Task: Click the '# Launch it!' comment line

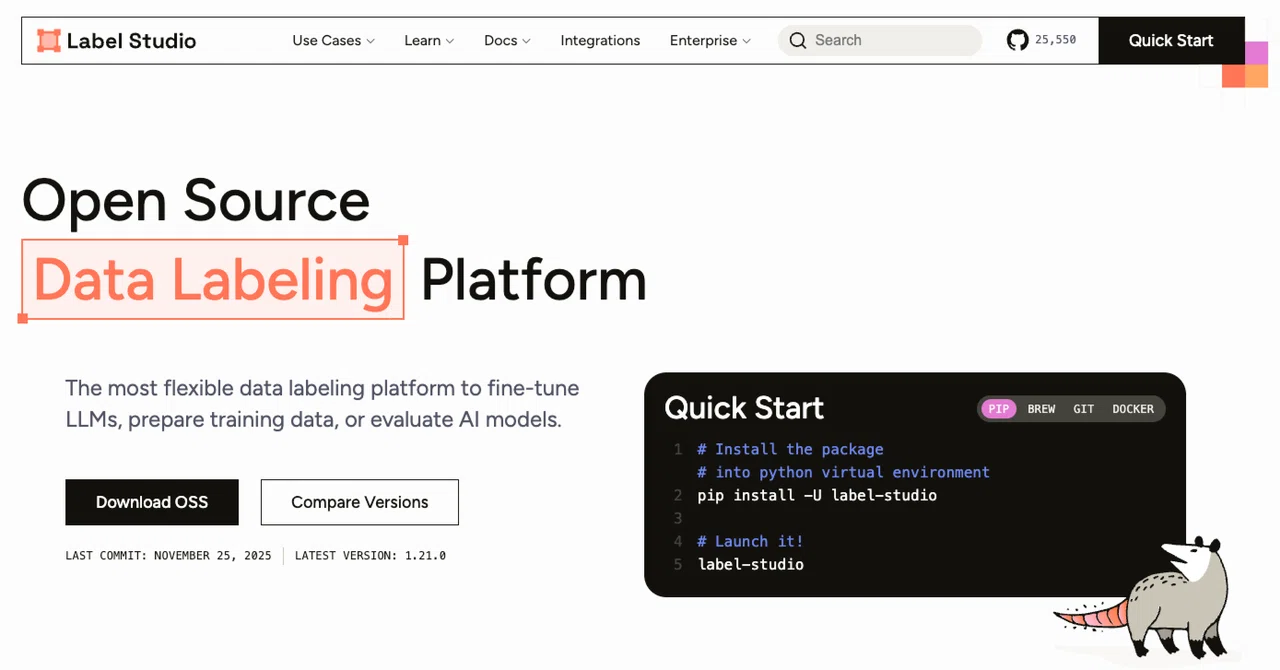Action: pos(751,541)
